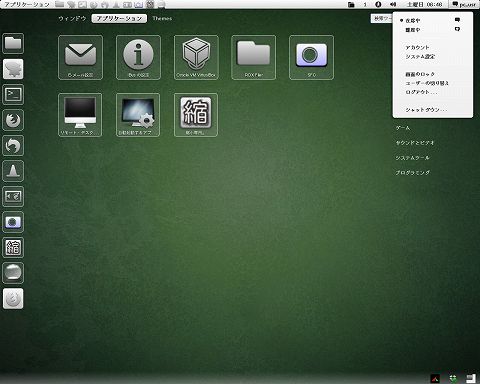480x384 pixels.
Task: Click the dark red tray icon at bottom right
Action: pyautogui.click(x=435, y=378)
